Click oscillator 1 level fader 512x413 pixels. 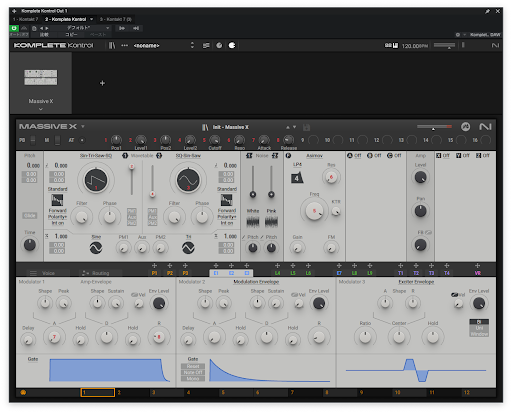(132, 179)
